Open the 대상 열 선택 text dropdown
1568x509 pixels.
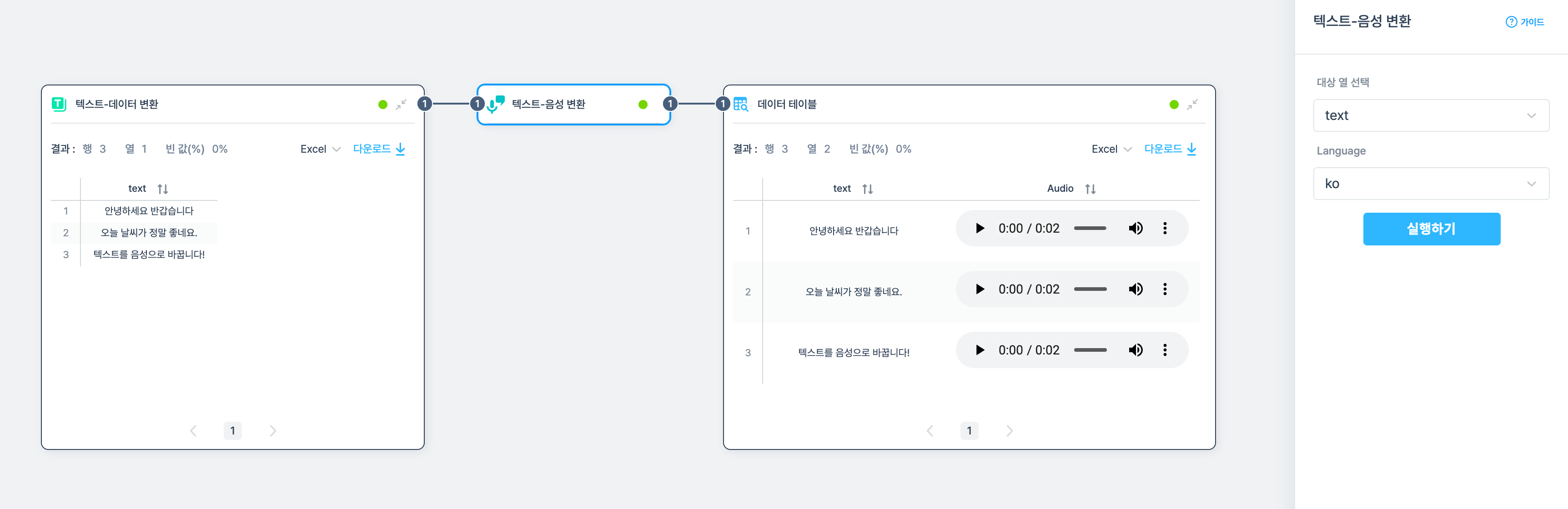(x=1431, y=115)
